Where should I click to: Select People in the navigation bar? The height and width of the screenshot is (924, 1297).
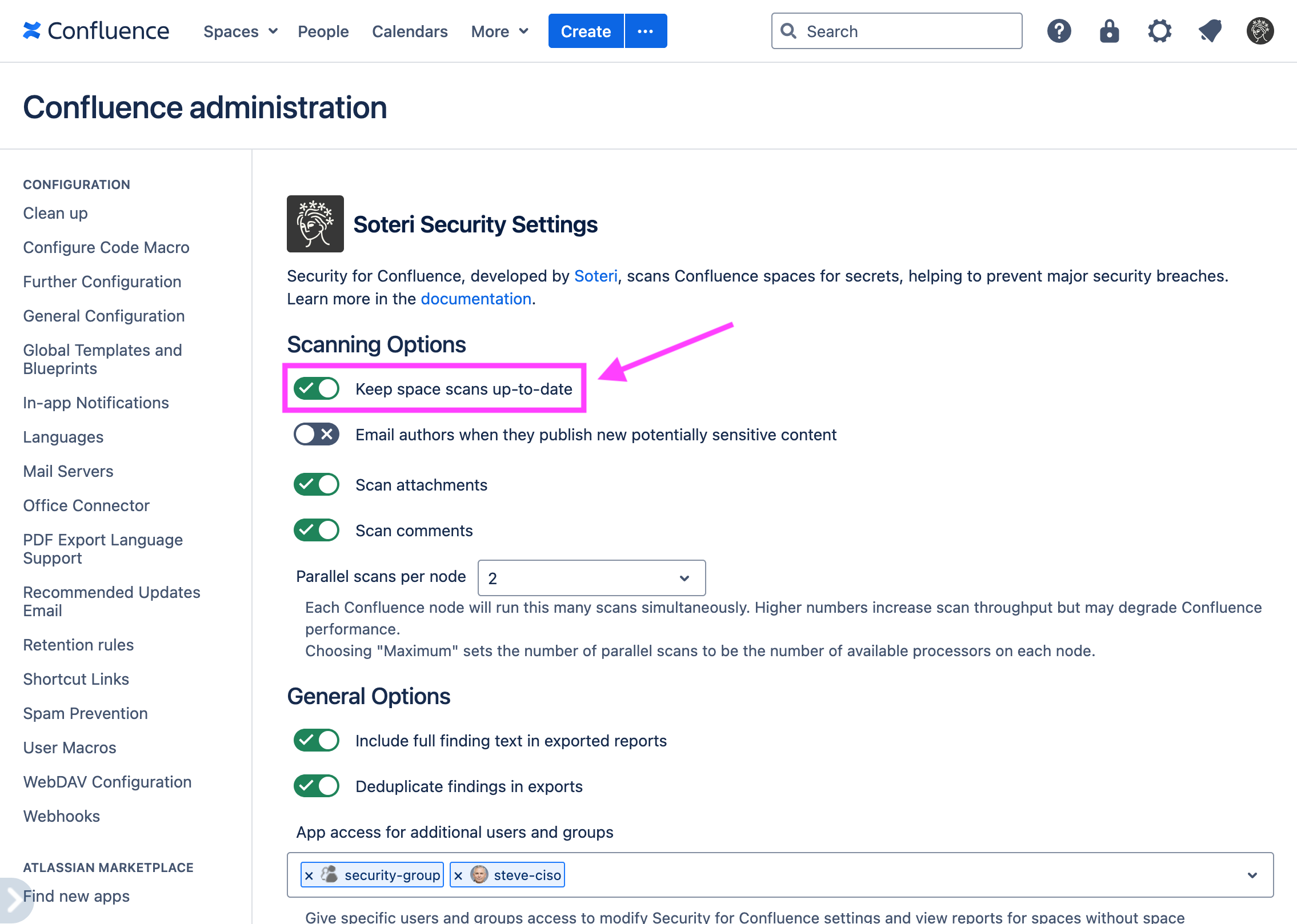323,31
